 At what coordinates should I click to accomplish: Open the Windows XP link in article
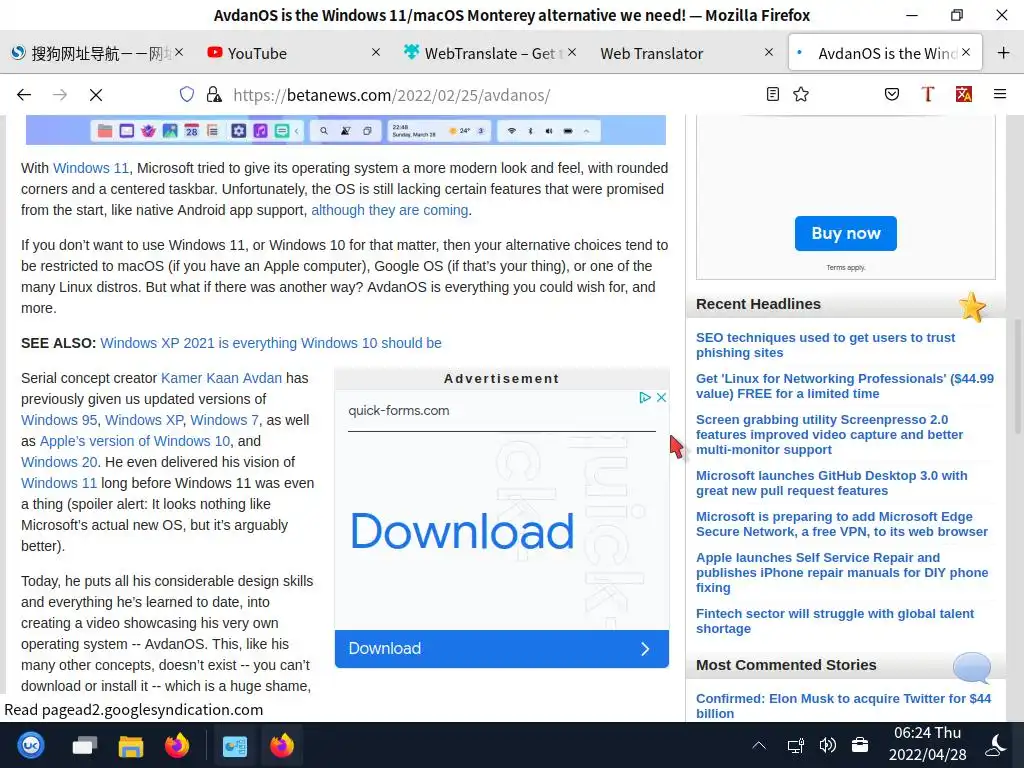point(144,420)
